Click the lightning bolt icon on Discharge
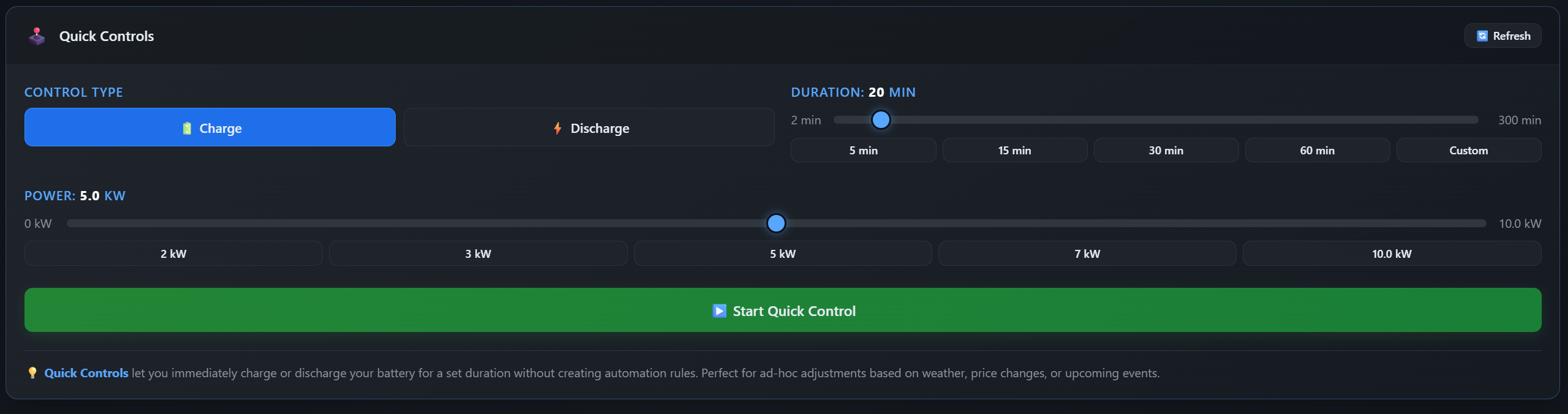Screen dimensions: 1568x414 [x=558, y=128]
